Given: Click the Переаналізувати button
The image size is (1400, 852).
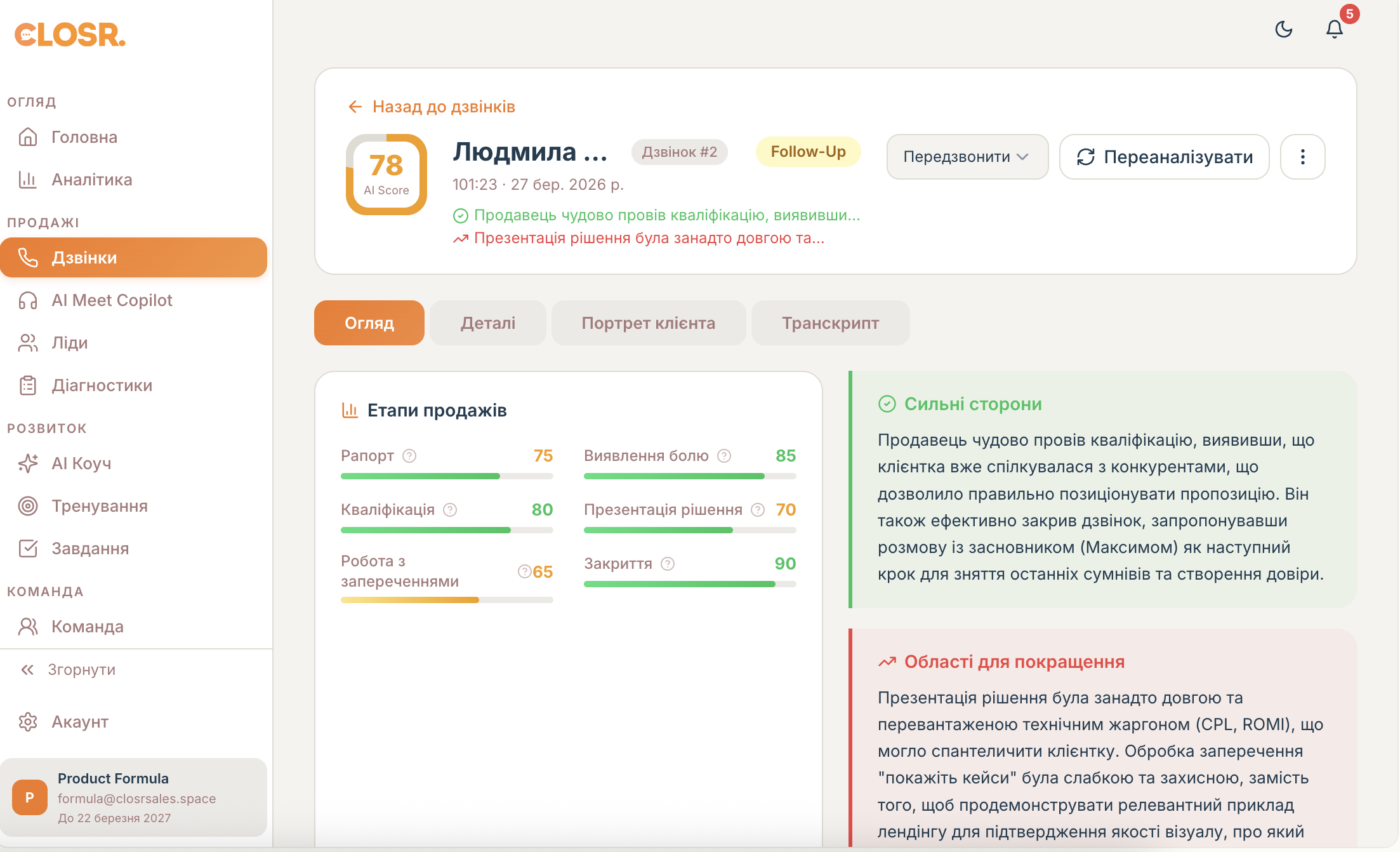Looking at the screenshot, I should click(1164, 157).
